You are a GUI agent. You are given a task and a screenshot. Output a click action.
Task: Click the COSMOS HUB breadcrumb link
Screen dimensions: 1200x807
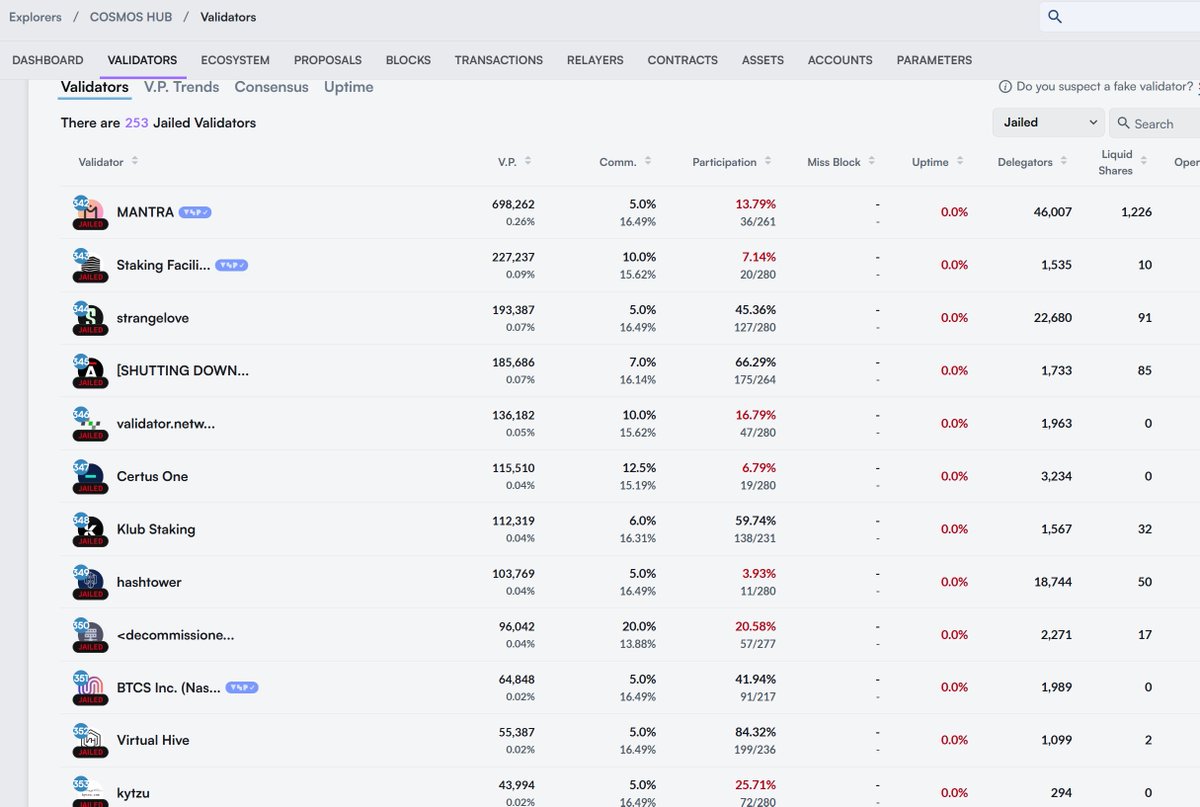(131, 17)
